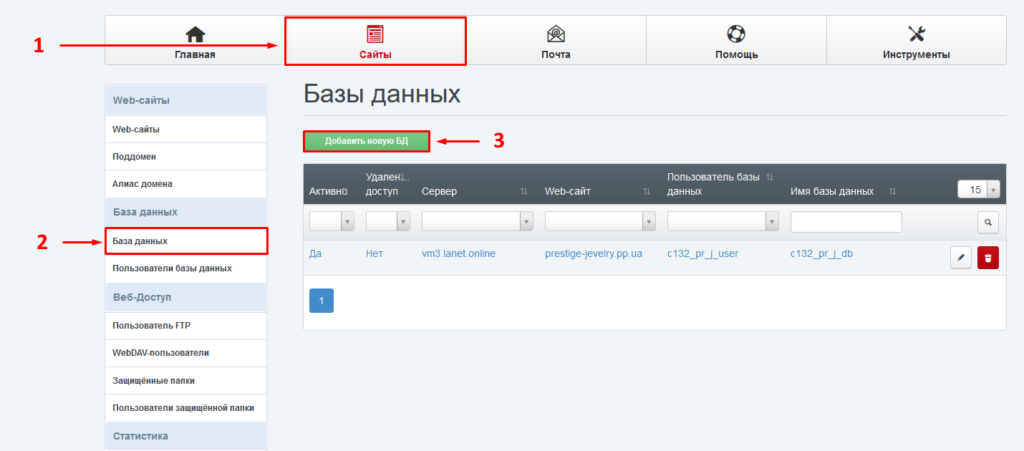This screenshot has width=1024, height=451.
Task: Click the pencil edit icon for c132_pr_j_db
Action: coord(960,259)
